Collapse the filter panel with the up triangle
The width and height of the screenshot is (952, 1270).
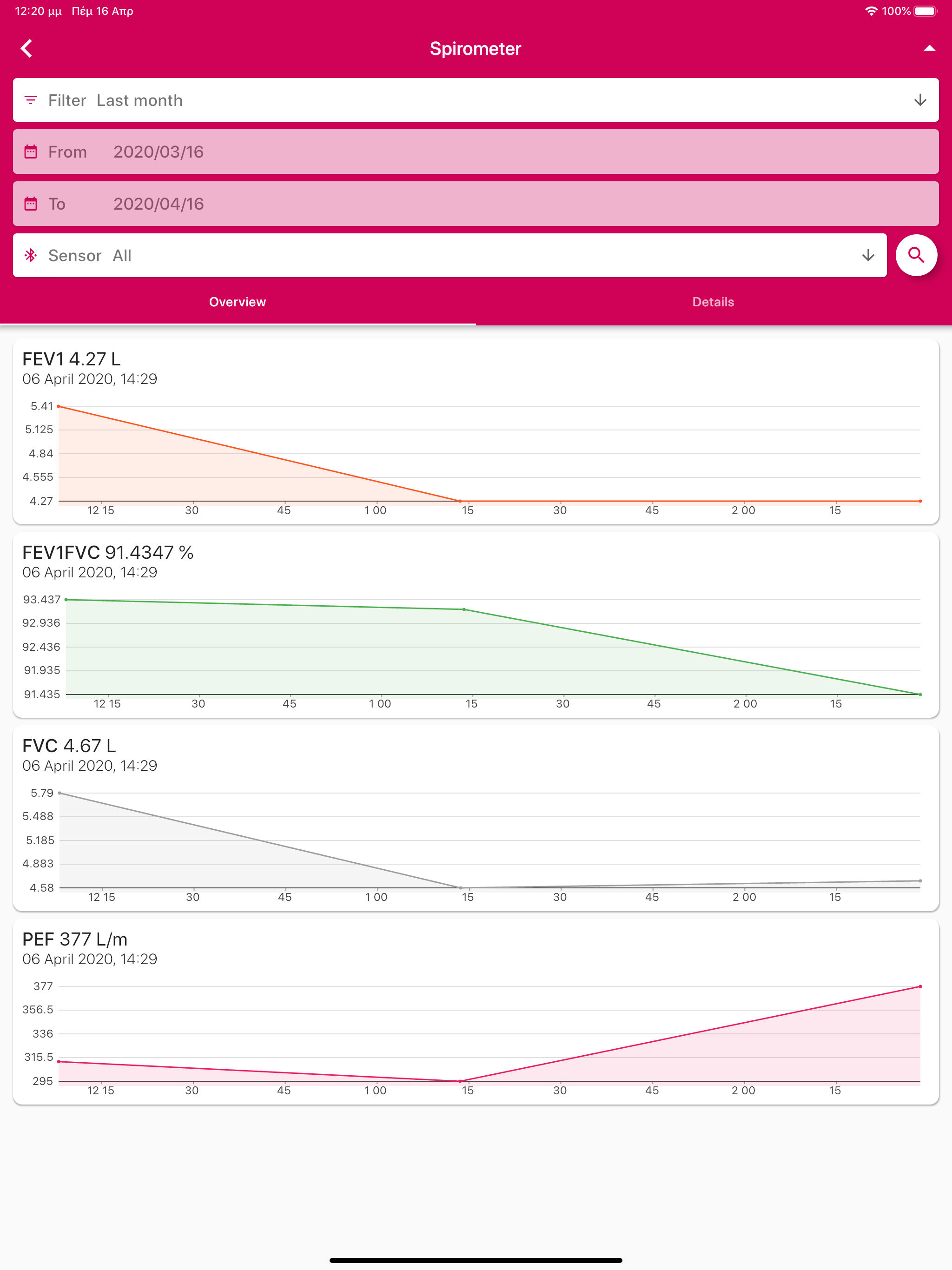point(929,49)
